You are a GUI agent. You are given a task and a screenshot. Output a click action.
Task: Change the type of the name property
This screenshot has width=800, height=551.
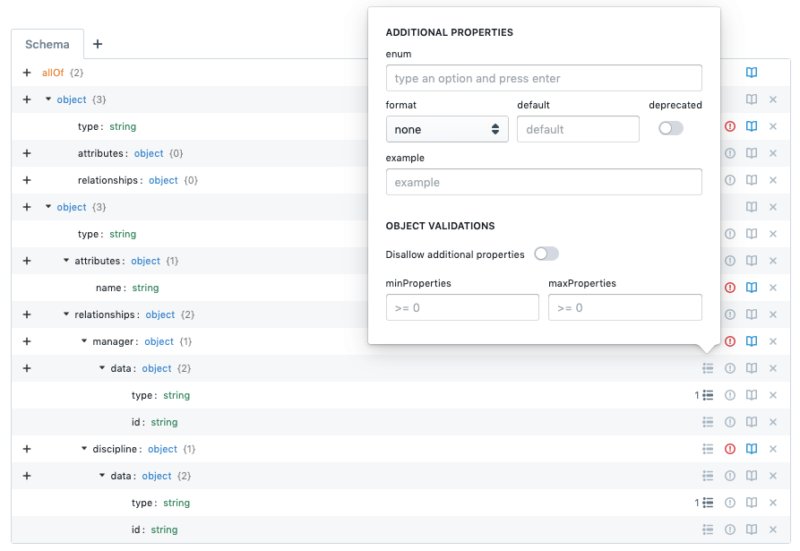coord(145,288)
